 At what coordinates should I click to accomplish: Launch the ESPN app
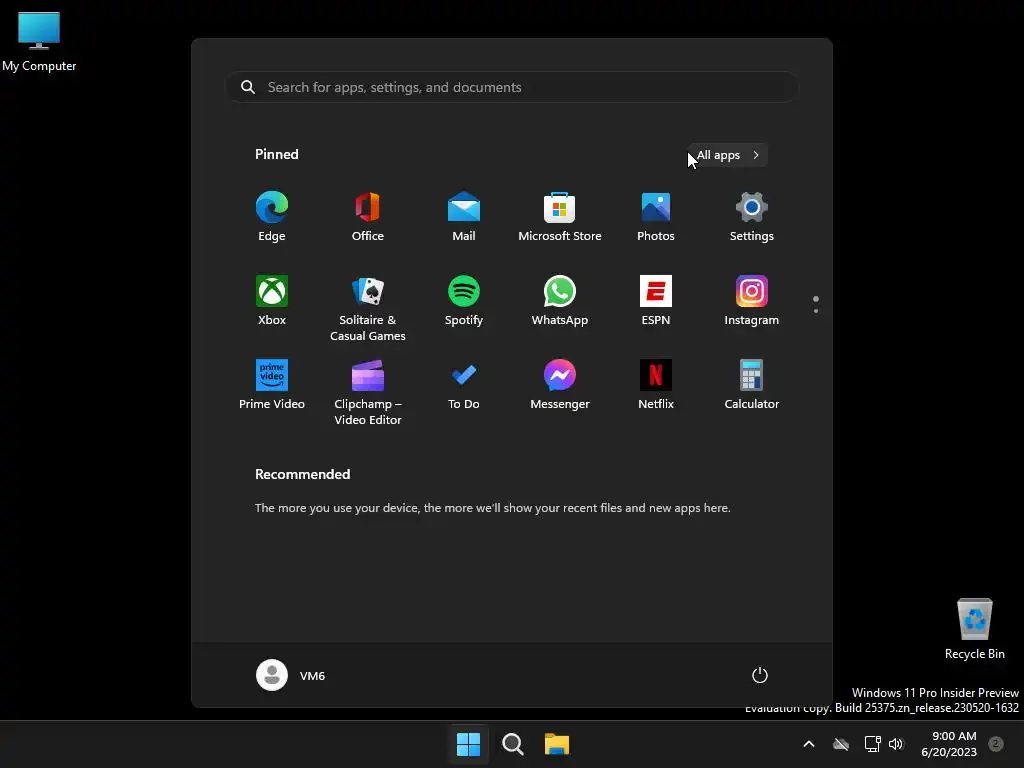pos(656,300)
